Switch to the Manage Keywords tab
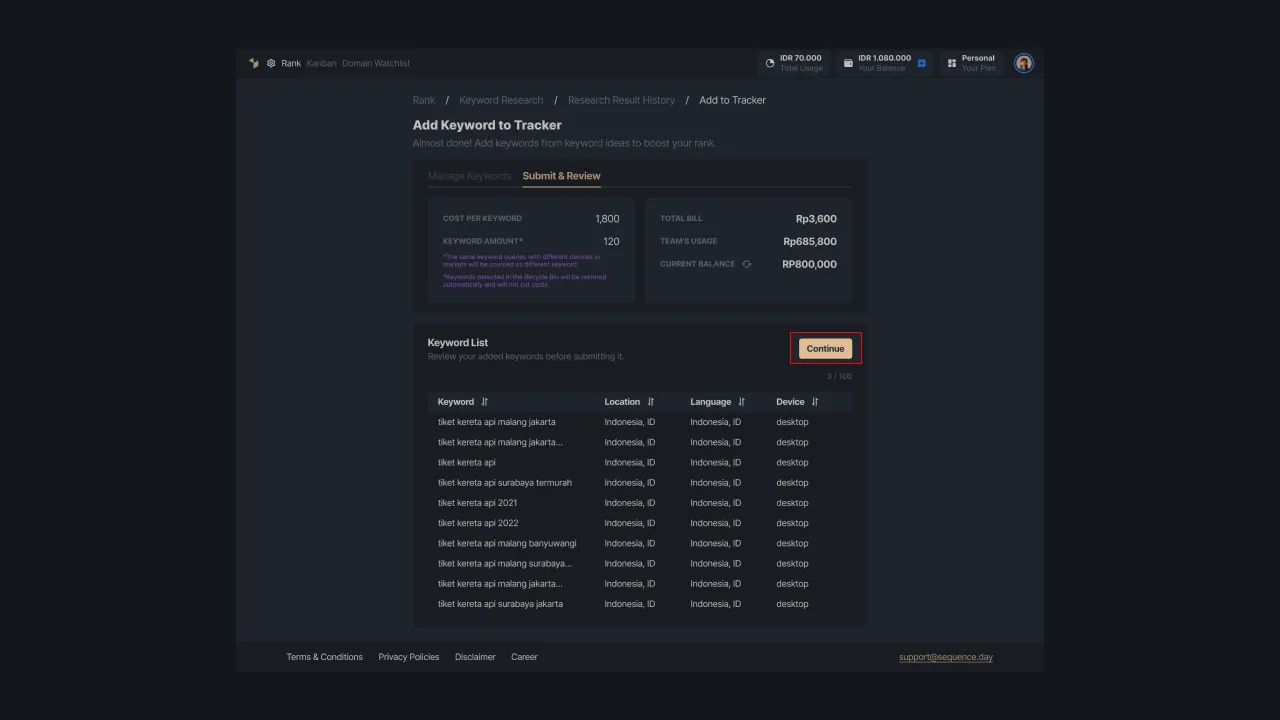The height and width of the screenshot is (720, 1280). (469, 176)
